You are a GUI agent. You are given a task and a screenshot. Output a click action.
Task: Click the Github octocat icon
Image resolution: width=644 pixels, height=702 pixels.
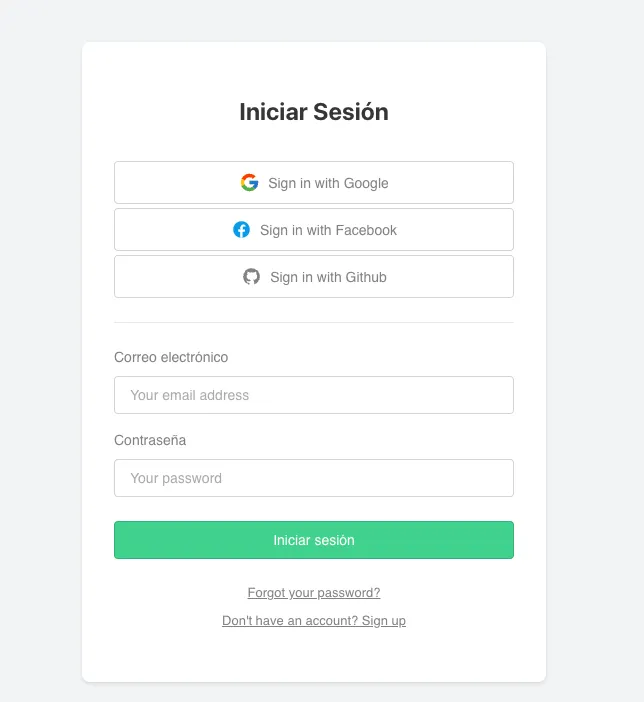click(x=251, y=277)
